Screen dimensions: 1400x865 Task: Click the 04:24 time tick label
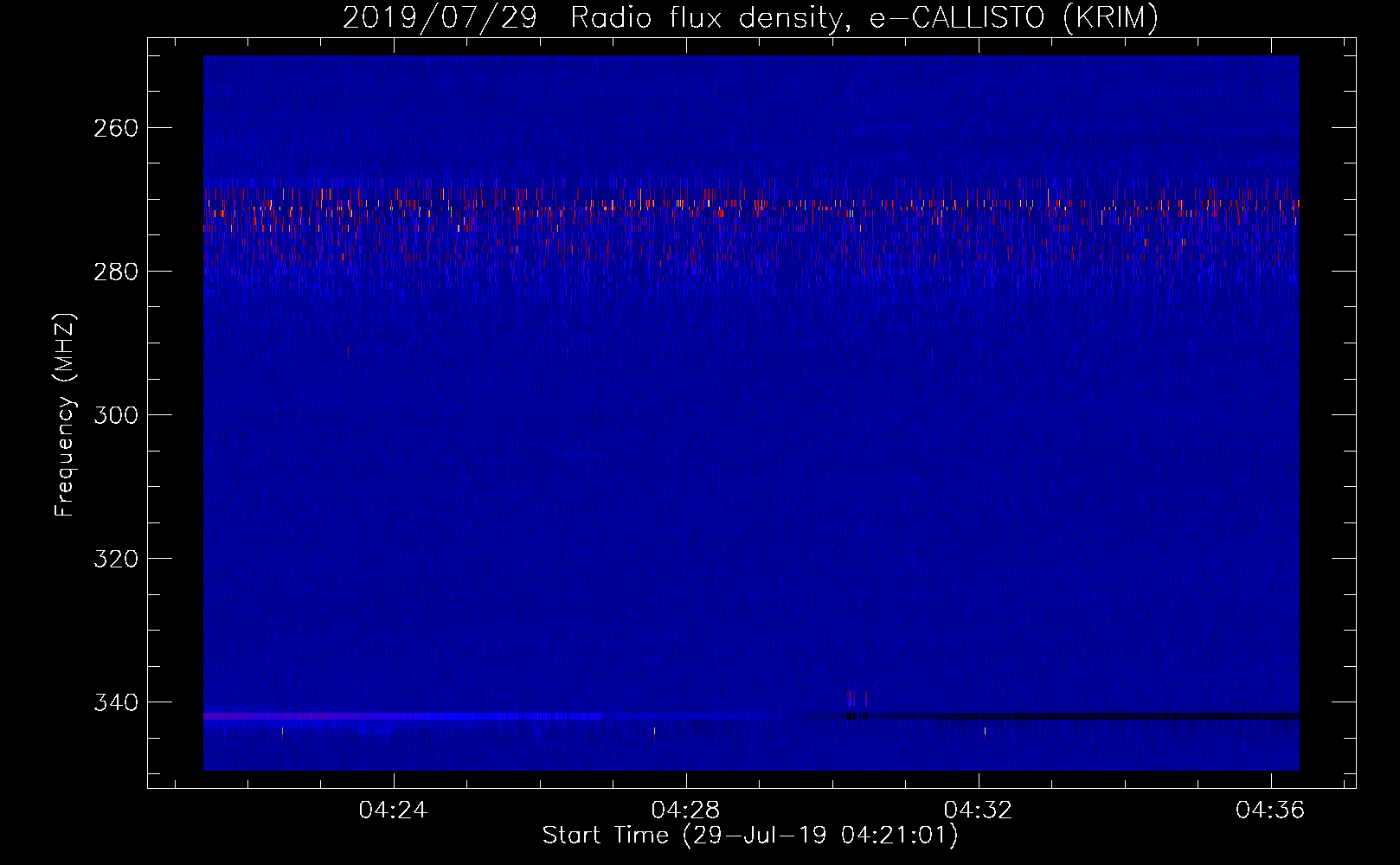click(x=394, y=811)
